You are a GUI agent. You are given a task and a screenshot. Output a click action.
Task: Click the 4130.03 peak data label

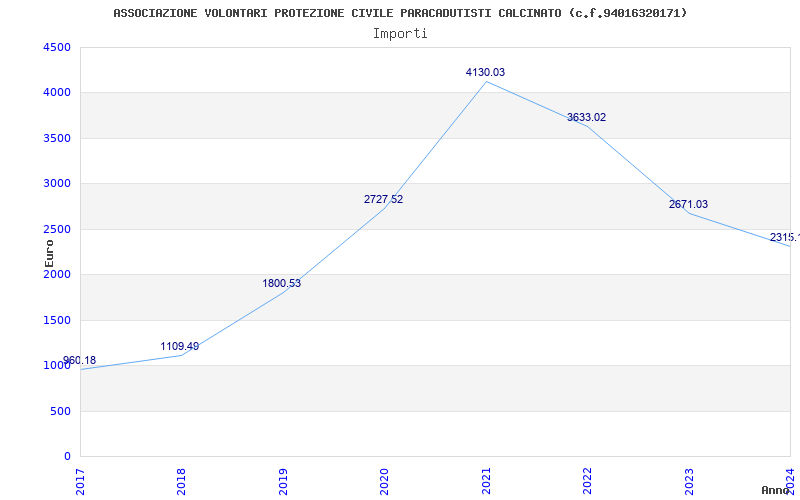pos(485,72)
